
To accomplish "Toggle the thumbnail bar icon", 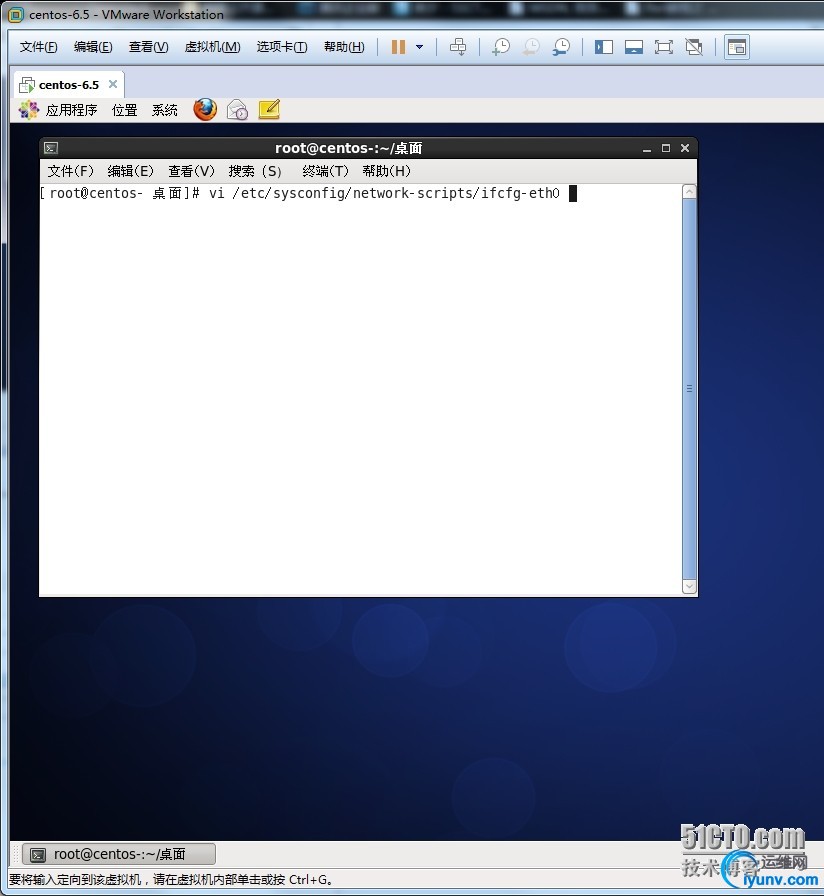I will pyautogui.click(x=634, y=47).
